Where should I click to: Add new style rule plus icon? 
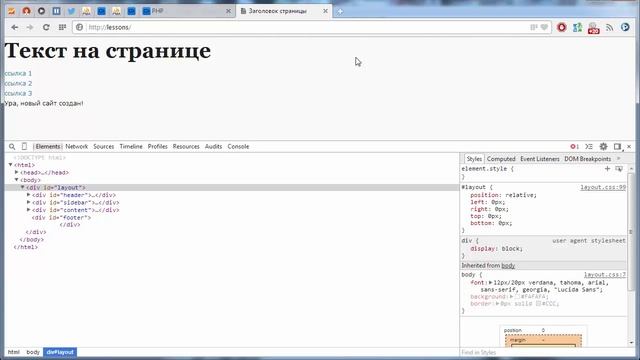tap(607, 169)
